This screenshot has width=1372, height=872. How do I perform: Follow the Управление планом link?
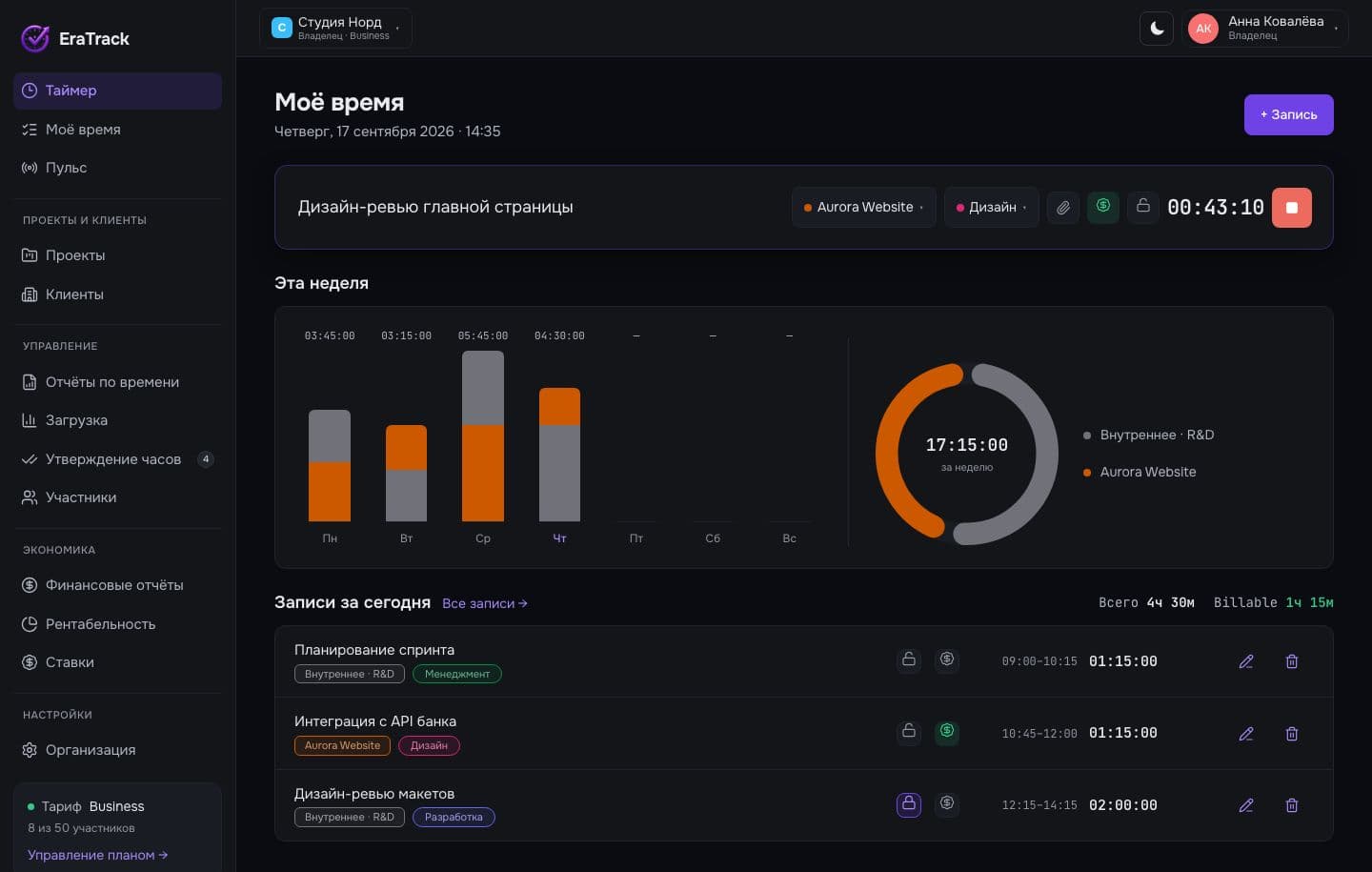pos(98,855)
